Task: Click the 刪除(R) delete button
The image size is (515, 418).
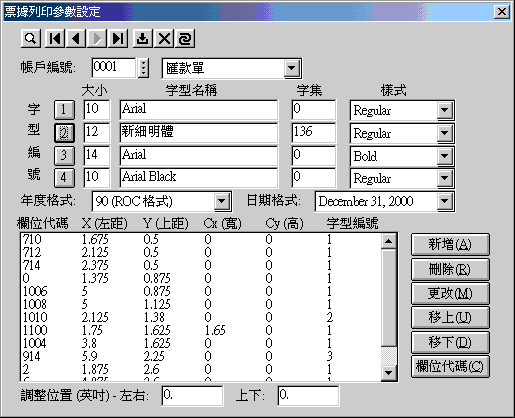Action: 450,269
